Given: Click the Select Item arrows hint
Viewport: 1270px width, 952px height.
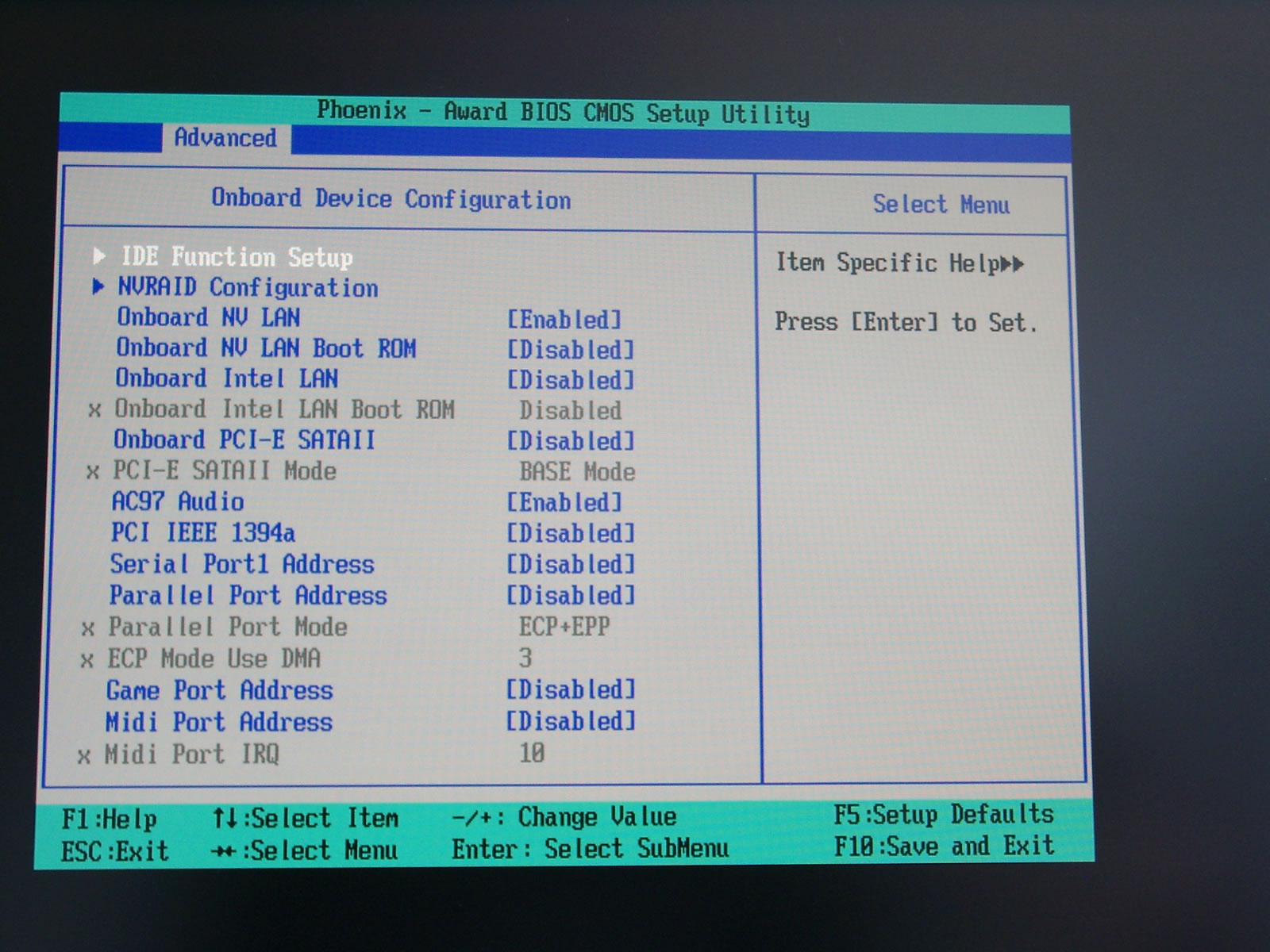Looking at the screenshot, I should (305, 818).
